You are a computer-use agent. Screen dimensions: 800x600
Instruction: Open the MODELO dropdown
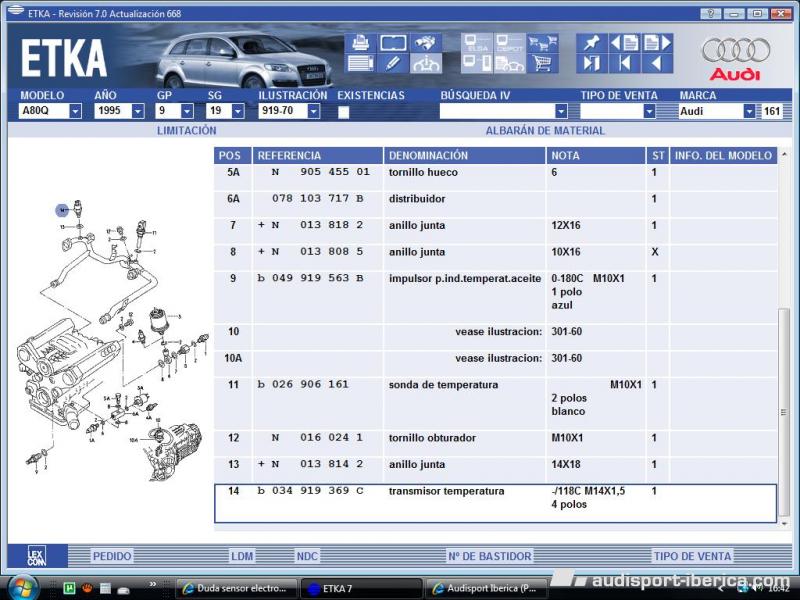(75, 111)
